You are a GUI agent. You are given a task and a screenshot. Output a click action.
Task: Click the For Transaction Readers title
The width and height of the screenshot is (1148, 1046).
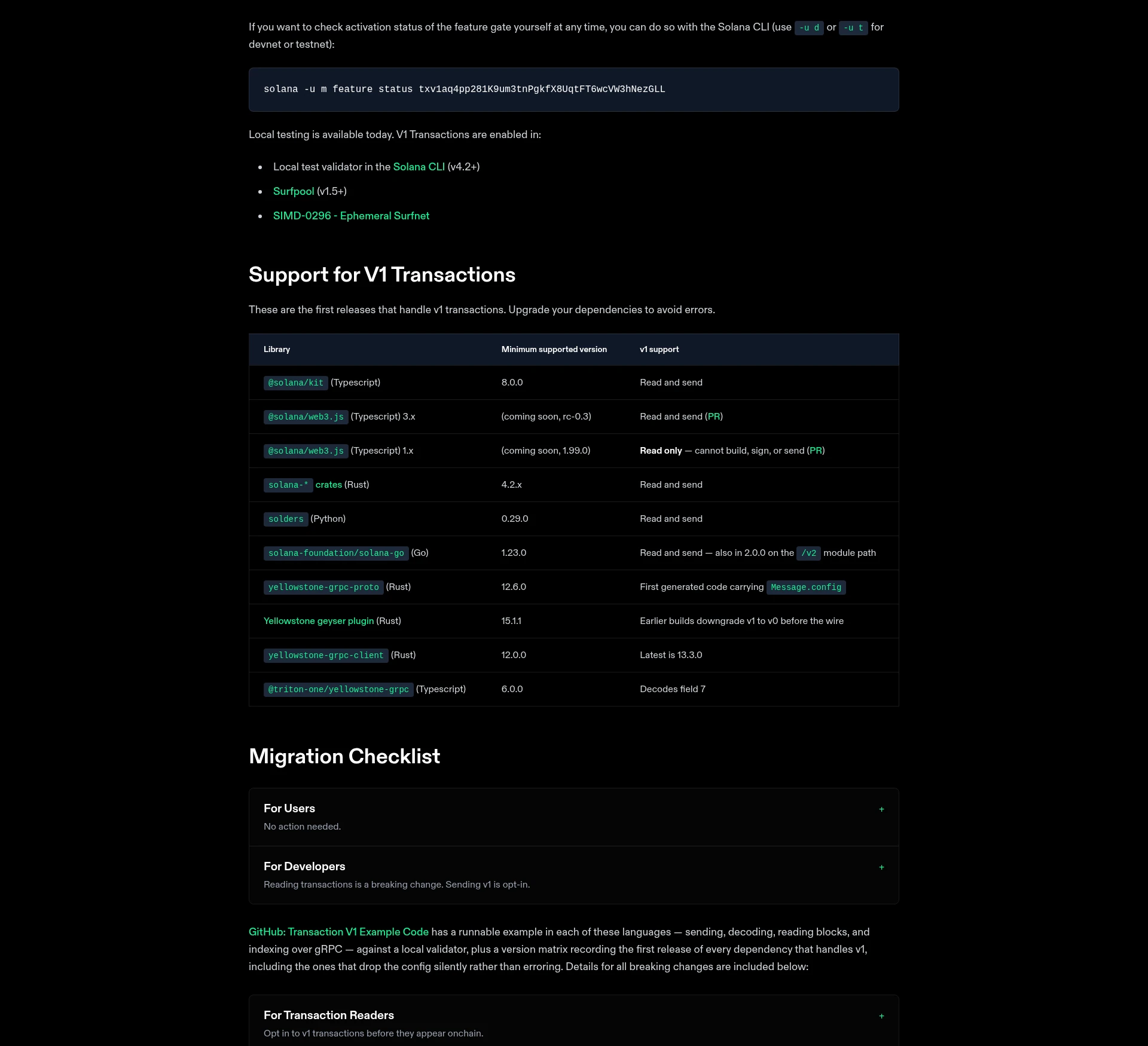coord(329,1015)
